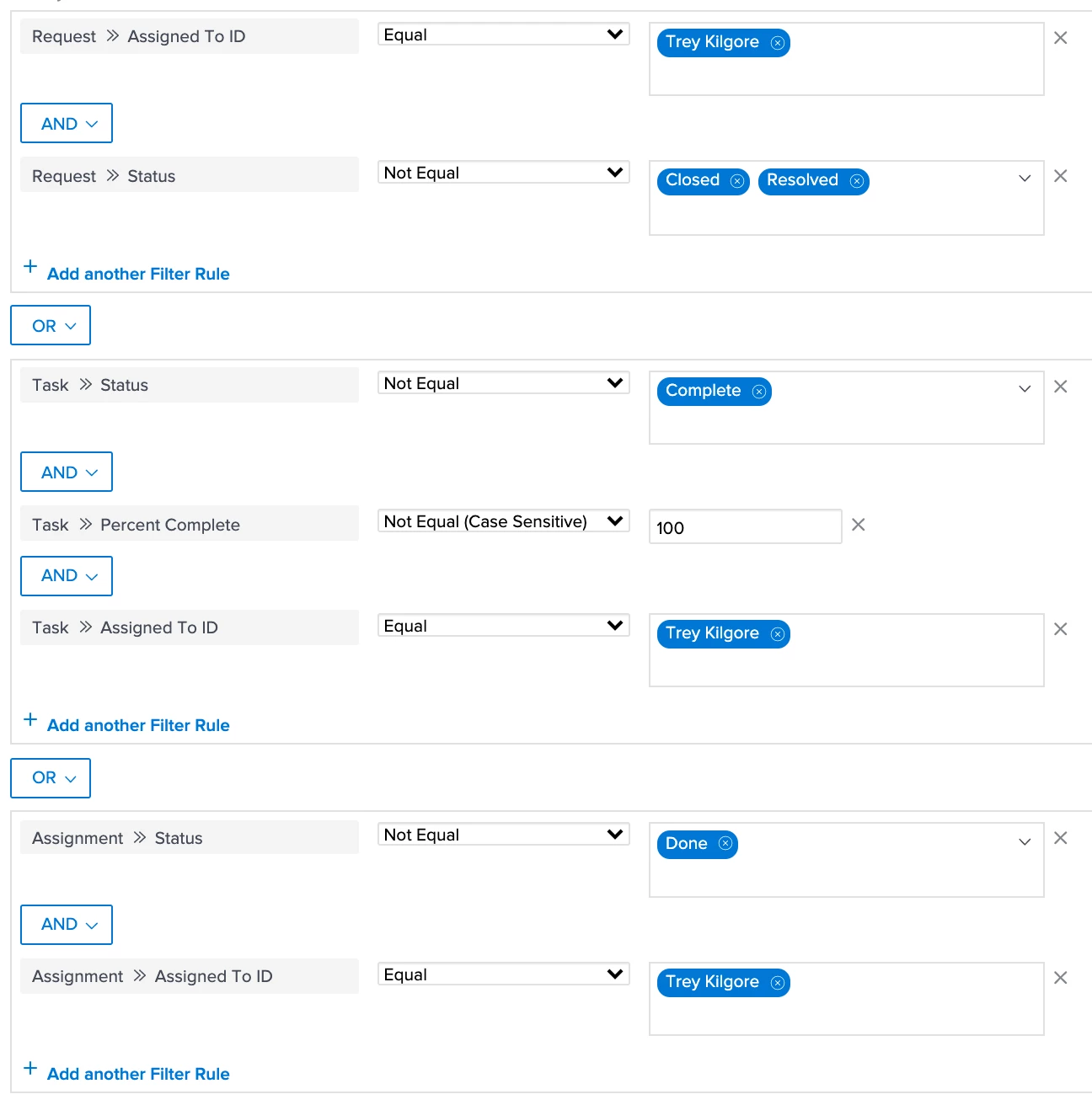Expand the Assignment Status value list chevron
The image size is (1092, 1105).
1025,841
